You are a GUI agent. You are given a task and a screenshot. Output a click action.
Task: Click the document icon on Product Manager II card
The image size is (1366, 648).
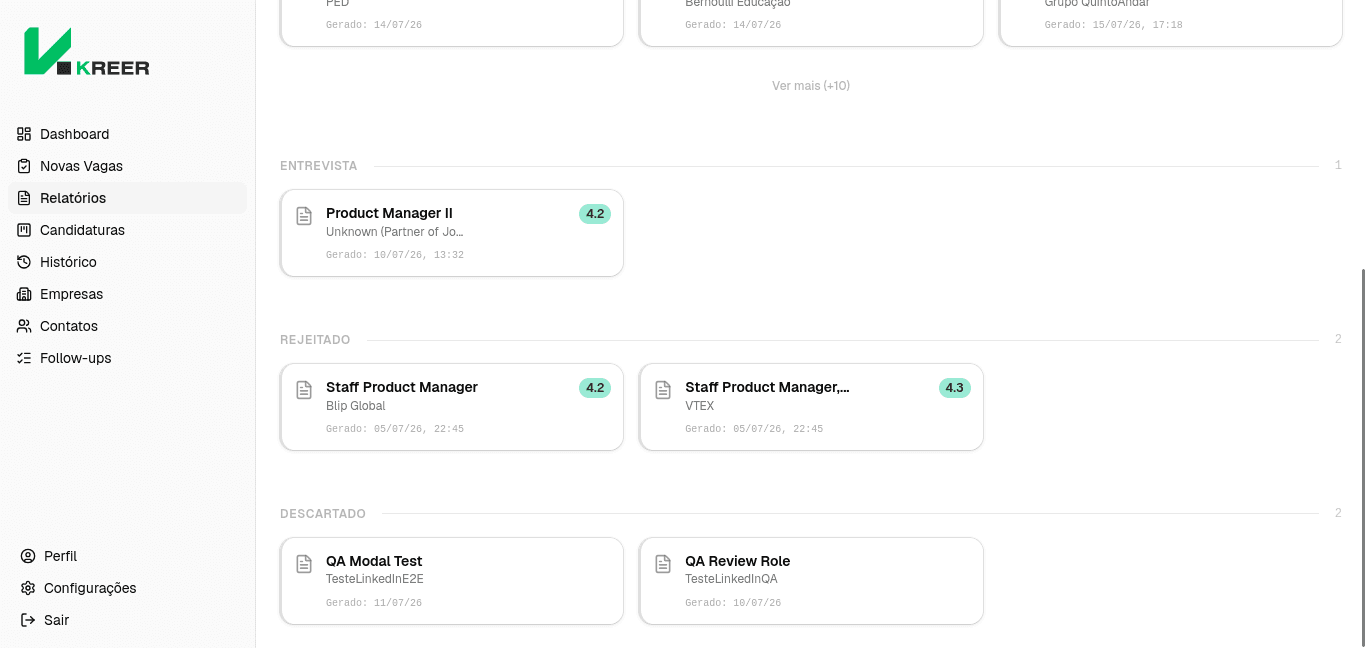[x=304, y=216]
